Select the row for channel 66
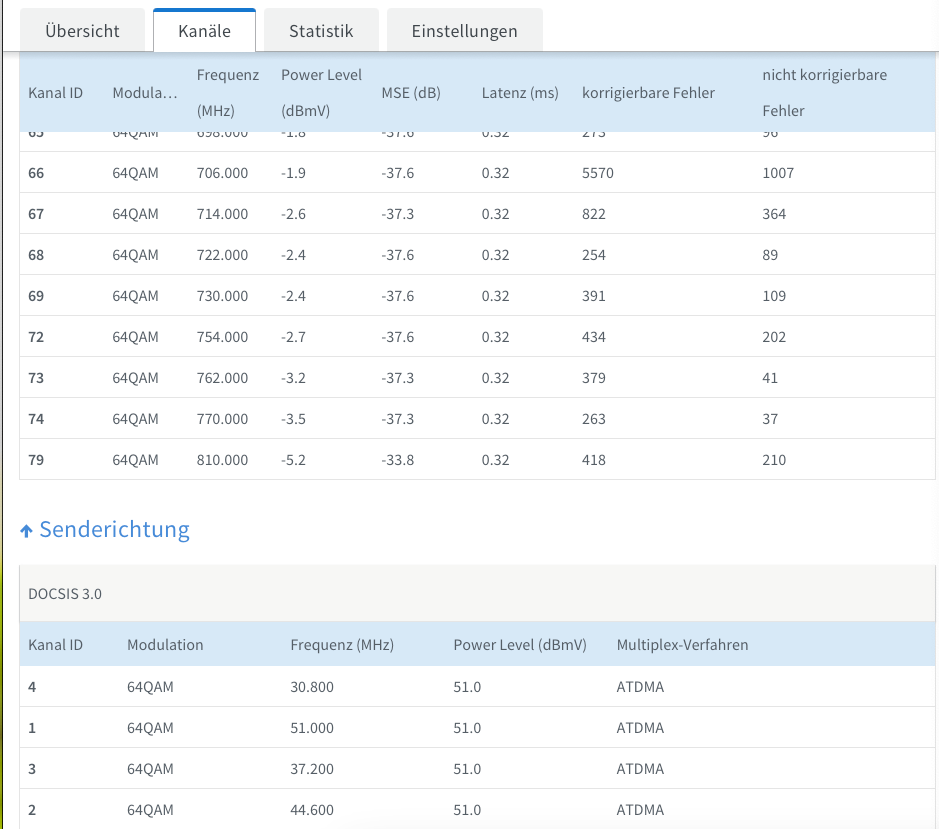Image resolution: width=939 pixels, height=829 pixels. [x=477, y=173]
